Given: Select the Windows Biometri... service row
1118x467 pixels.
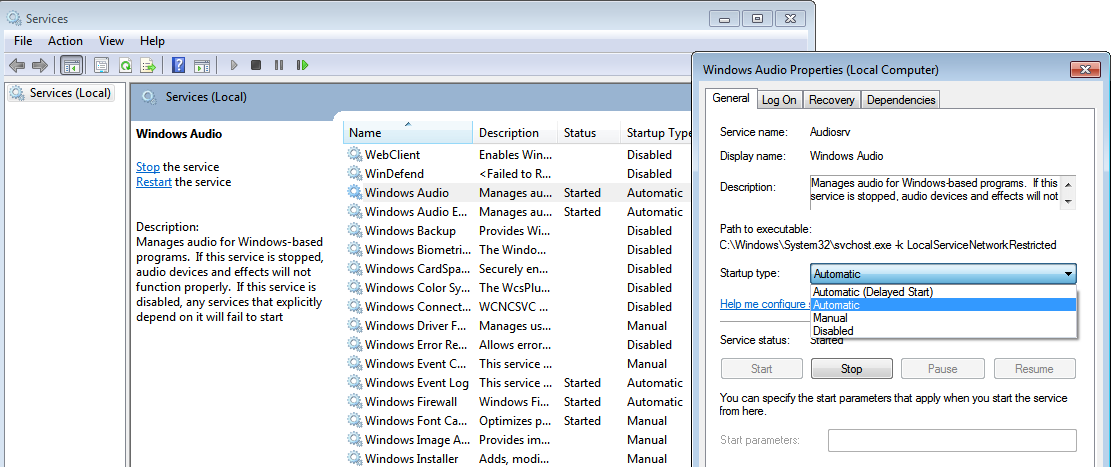Looking at the screenshot, I should click(x=518, y=250).
